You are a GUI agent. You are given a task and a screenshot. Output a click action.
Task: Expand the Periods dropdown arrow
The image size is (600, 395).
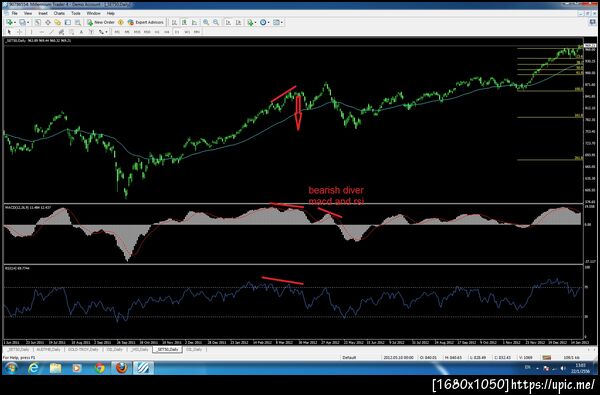(x=269, y=22)
